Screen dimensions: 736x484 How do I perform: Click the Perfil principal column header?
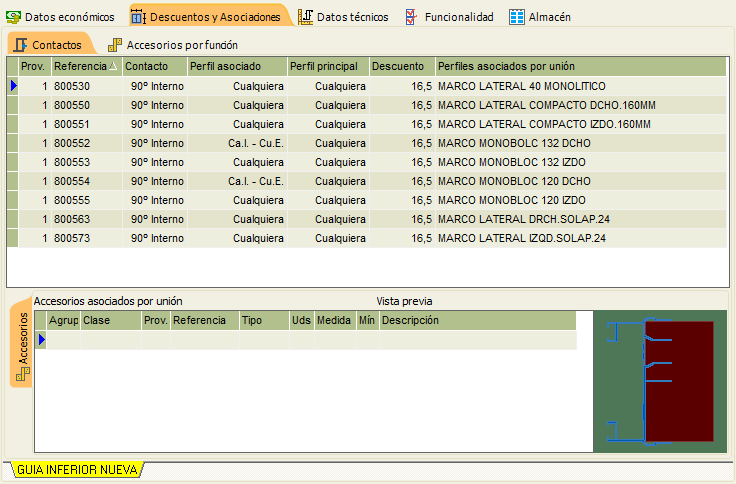(x=328, y=66)
